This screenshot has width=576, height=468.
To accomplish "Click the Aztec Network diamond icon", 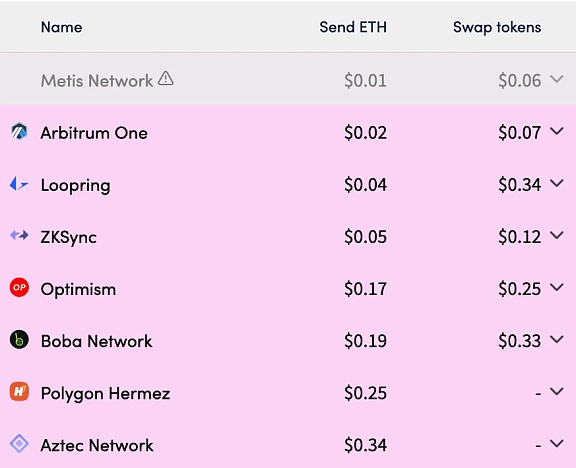I will (19, 444).
